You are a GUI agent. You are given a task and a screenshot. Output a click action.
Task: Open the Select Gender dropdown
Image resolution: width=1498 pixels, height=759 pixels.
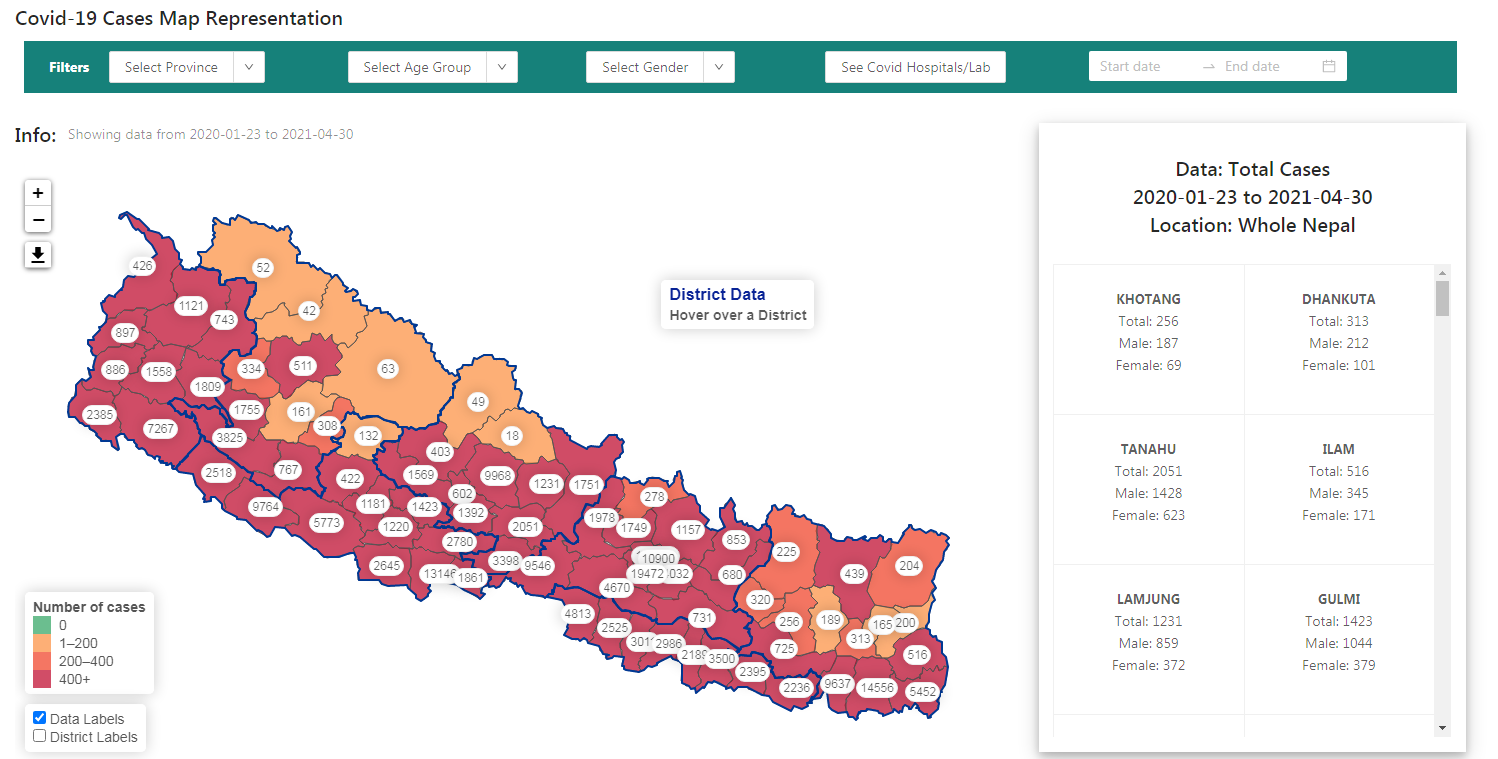point(661,67)
